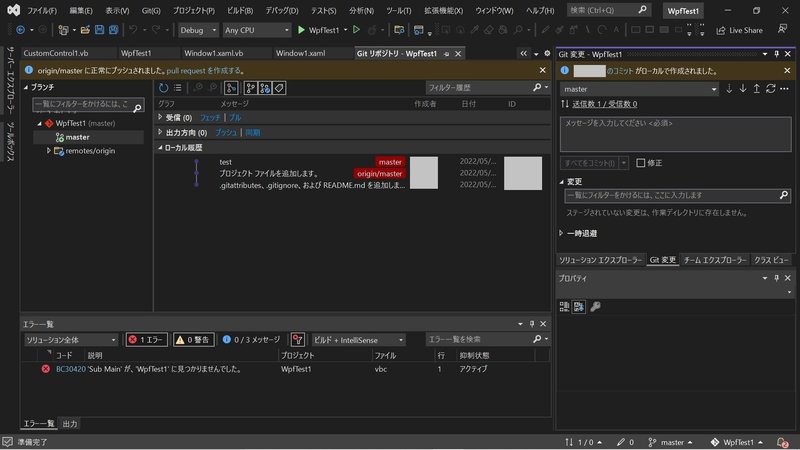
Task: Click the プッシュ push link
Action: coord(226,132)
